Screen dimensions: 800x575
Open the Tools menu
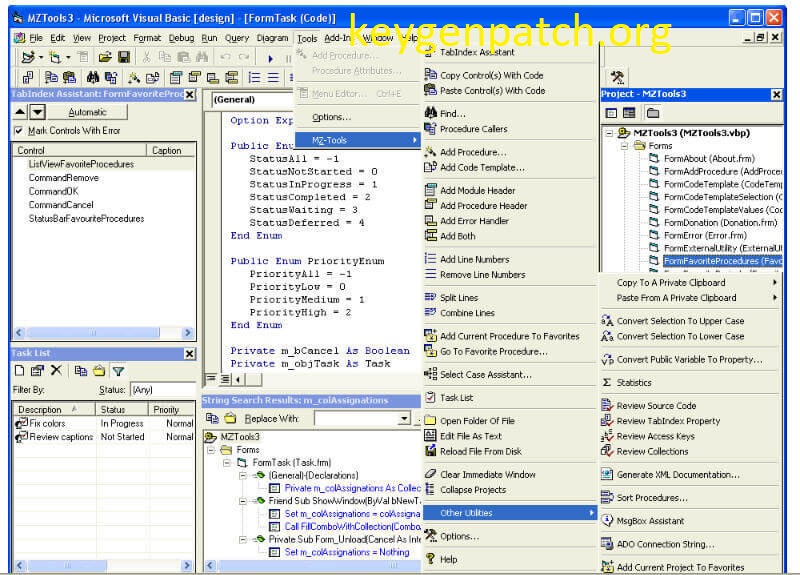pos(307,38)
